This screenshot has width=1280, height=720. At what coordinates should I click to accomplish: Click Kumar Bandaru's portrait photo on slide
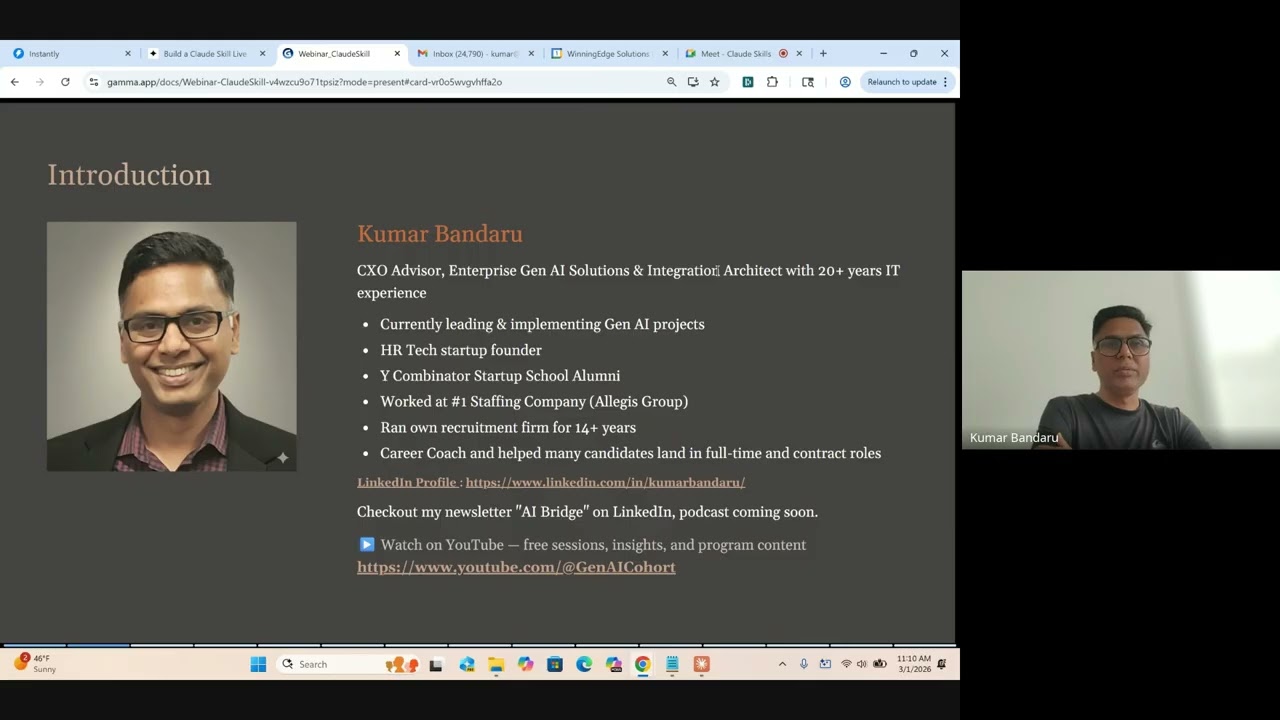(171, 346)
